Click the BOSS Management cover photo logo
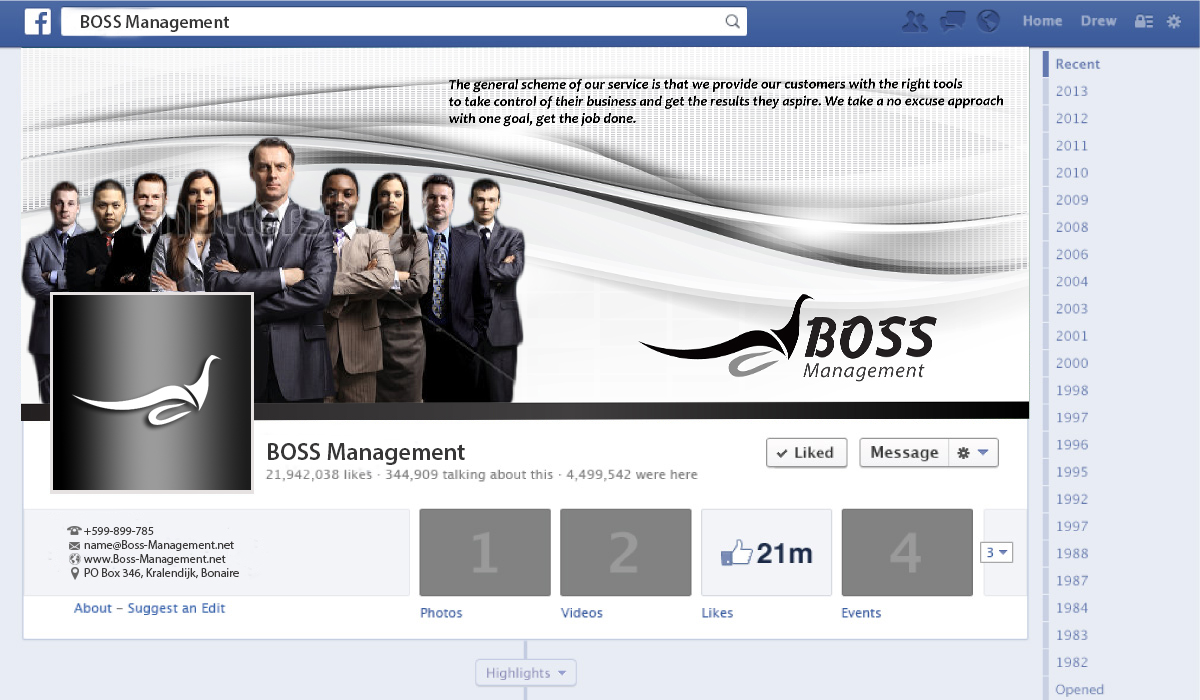This screenshot has width=1200, height=700. point(787,339)
